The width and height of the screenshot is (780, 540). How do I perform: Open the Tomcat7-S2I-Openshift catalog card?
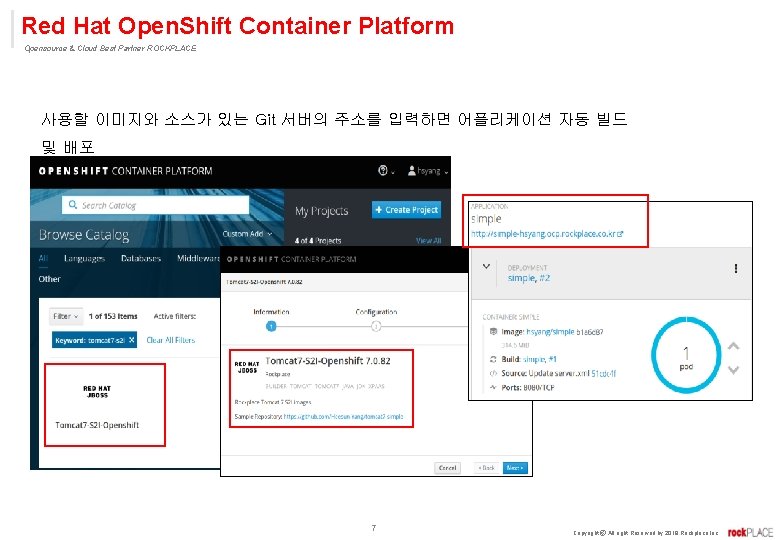pos(105,405)
